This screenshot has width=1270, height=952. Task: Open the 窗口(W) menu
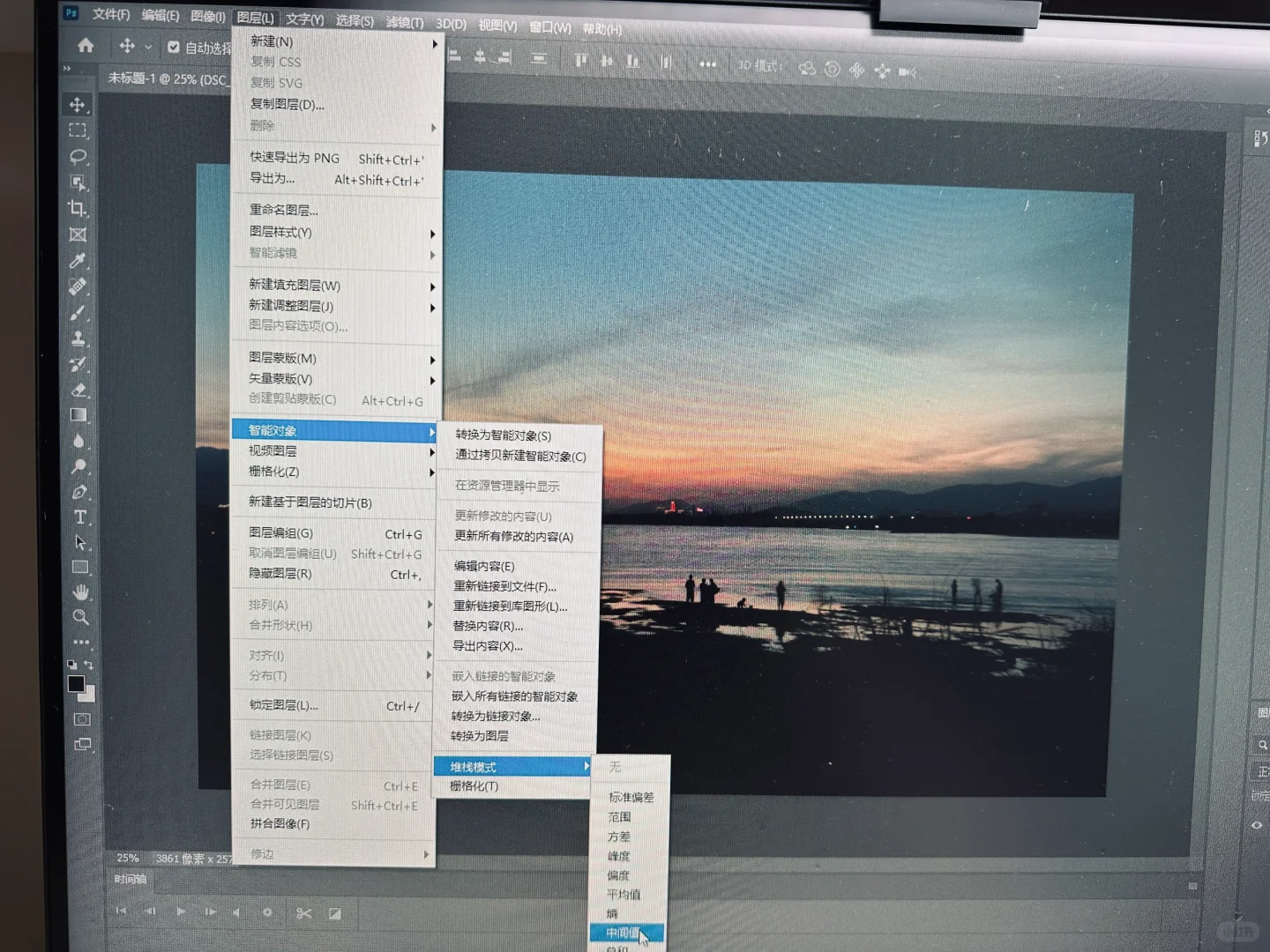pyautogui.click(x=549, y=27)
